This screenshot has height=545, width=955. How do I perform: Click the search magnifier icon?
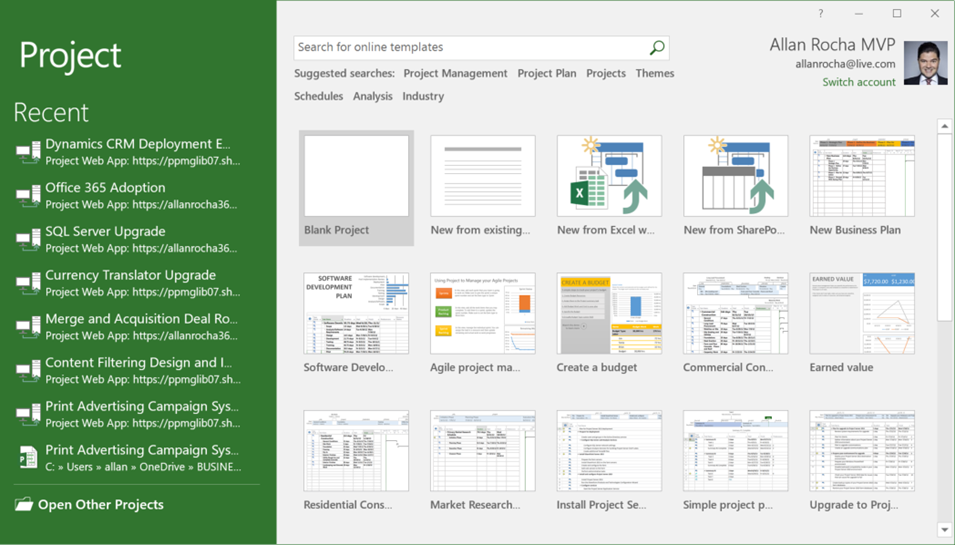[x=657, y=47]
